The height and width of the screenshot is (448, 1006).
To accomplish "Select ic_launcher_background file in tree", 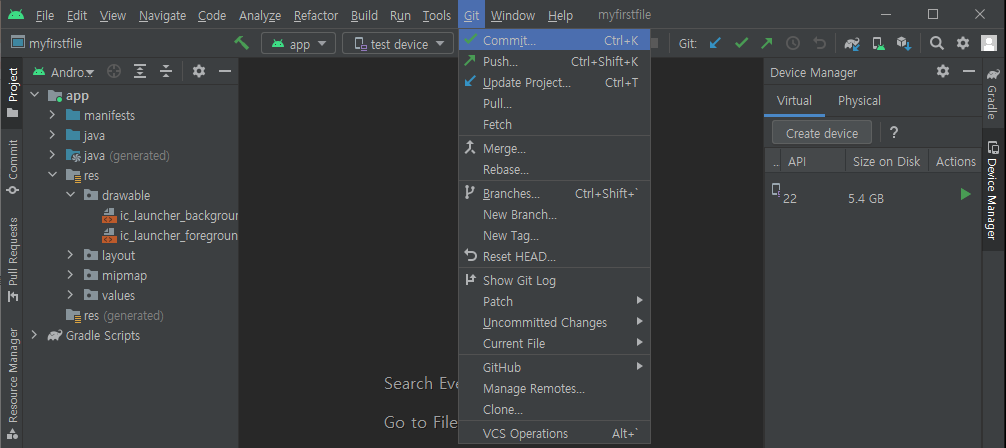I will point(171,216).
